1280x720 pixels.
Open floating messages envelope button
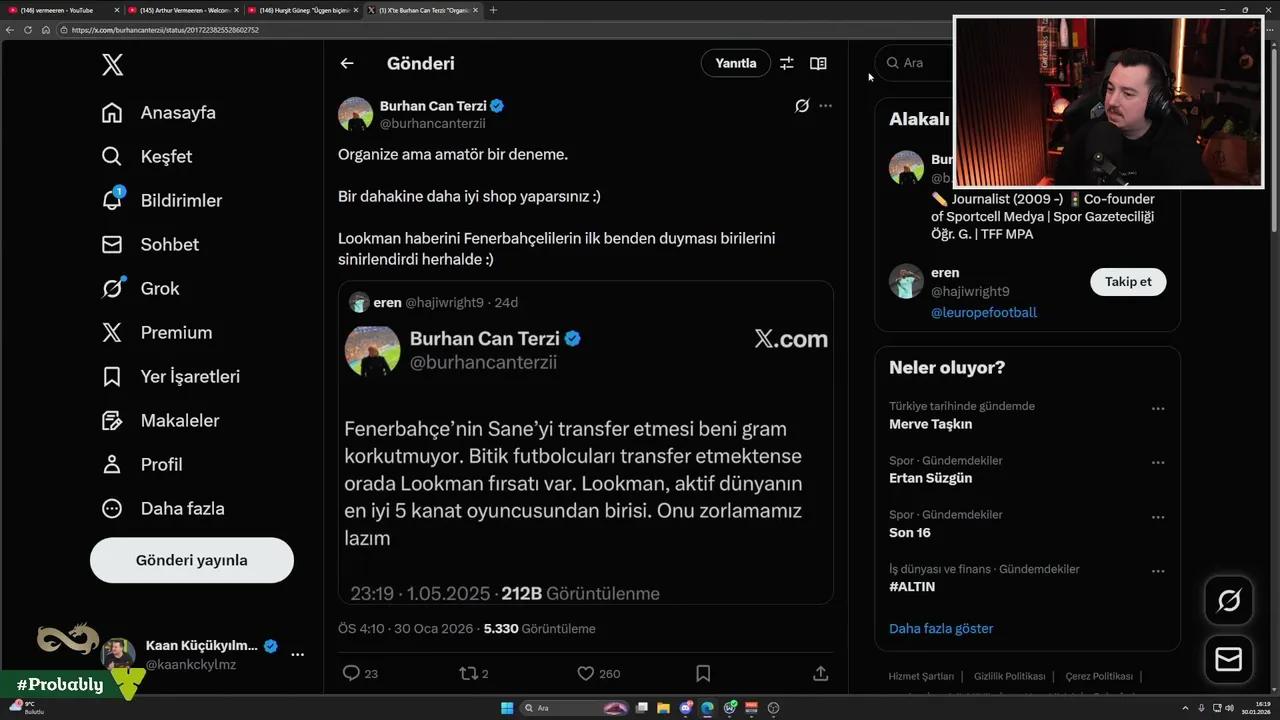pyautogui.click(x=1228, y=660)
